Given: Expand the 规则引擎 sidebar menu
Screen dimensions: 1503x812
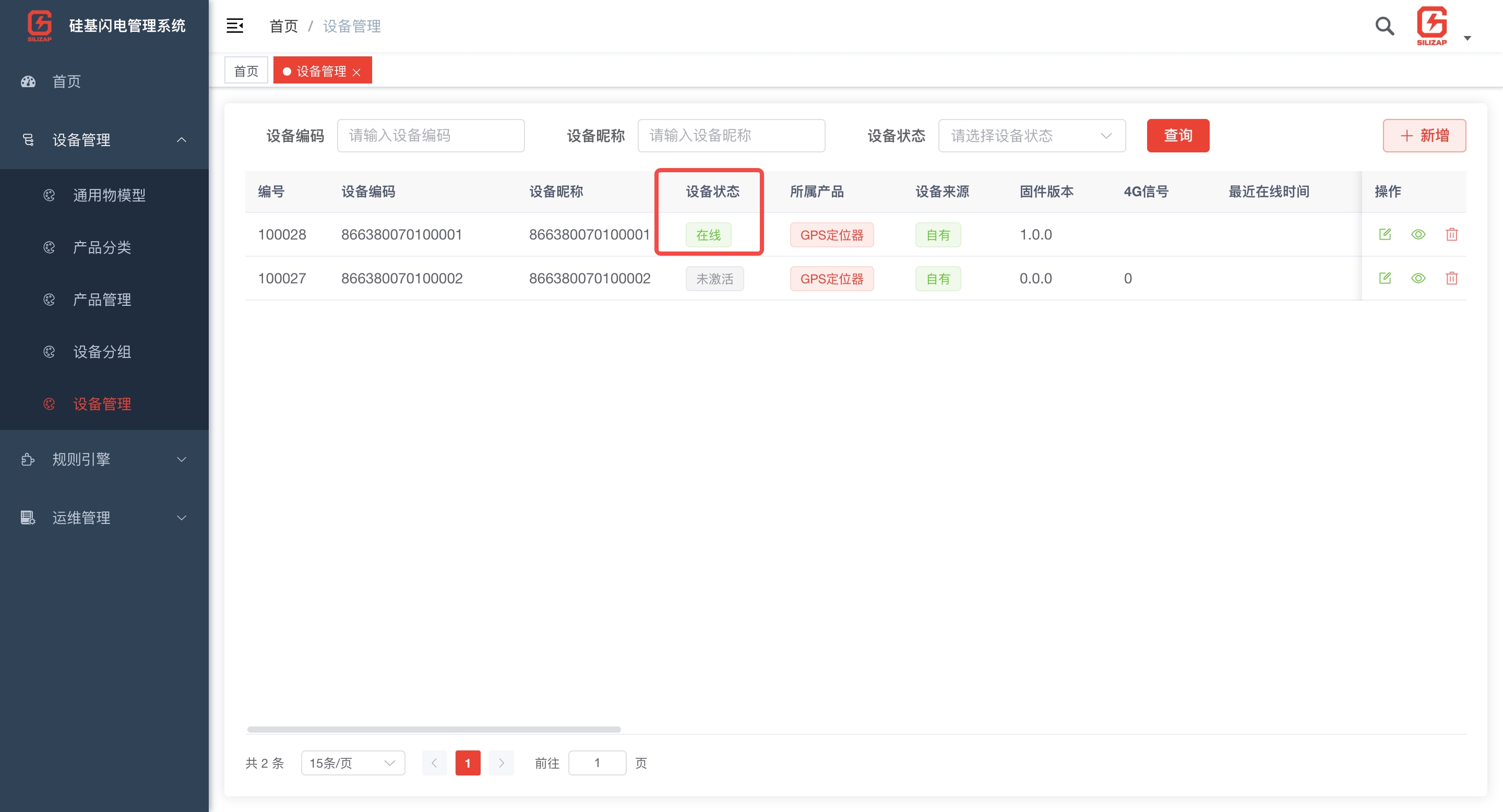Looking at the screenshot, I should point(104,459).
